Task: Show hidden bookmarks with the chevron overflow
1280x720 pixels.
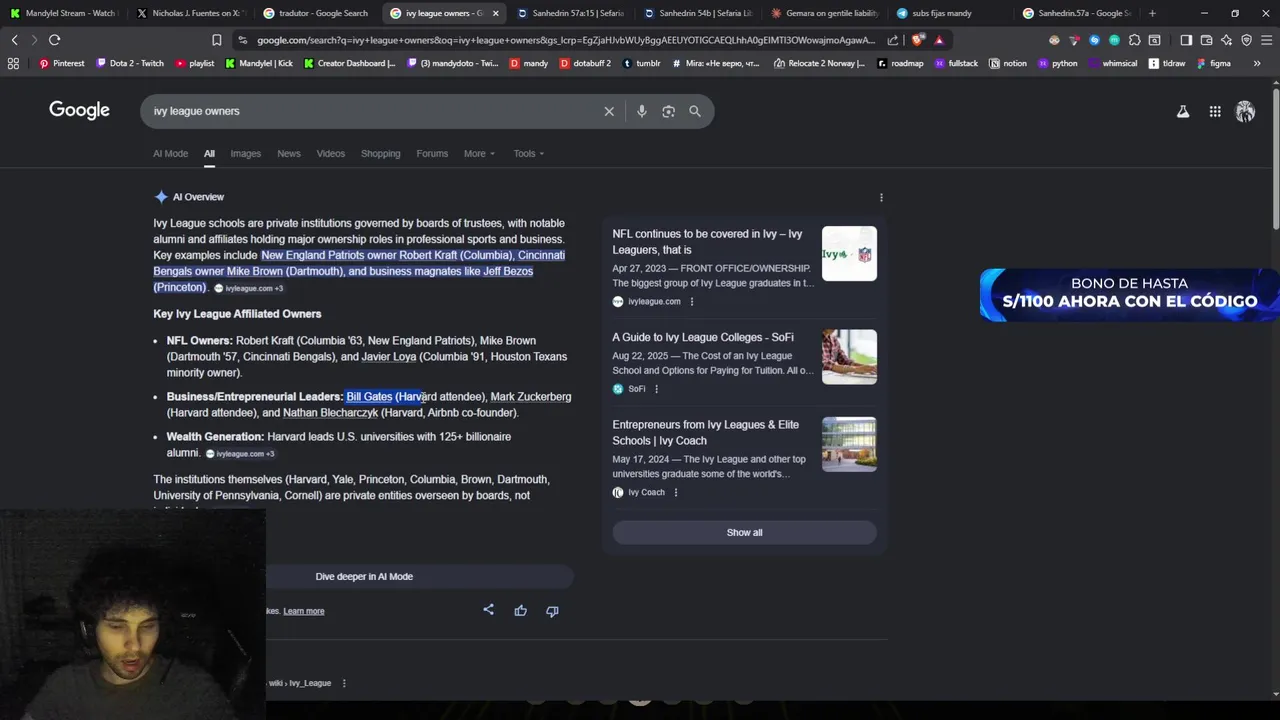Action: pyautogui.click(x=1257, y=63)
